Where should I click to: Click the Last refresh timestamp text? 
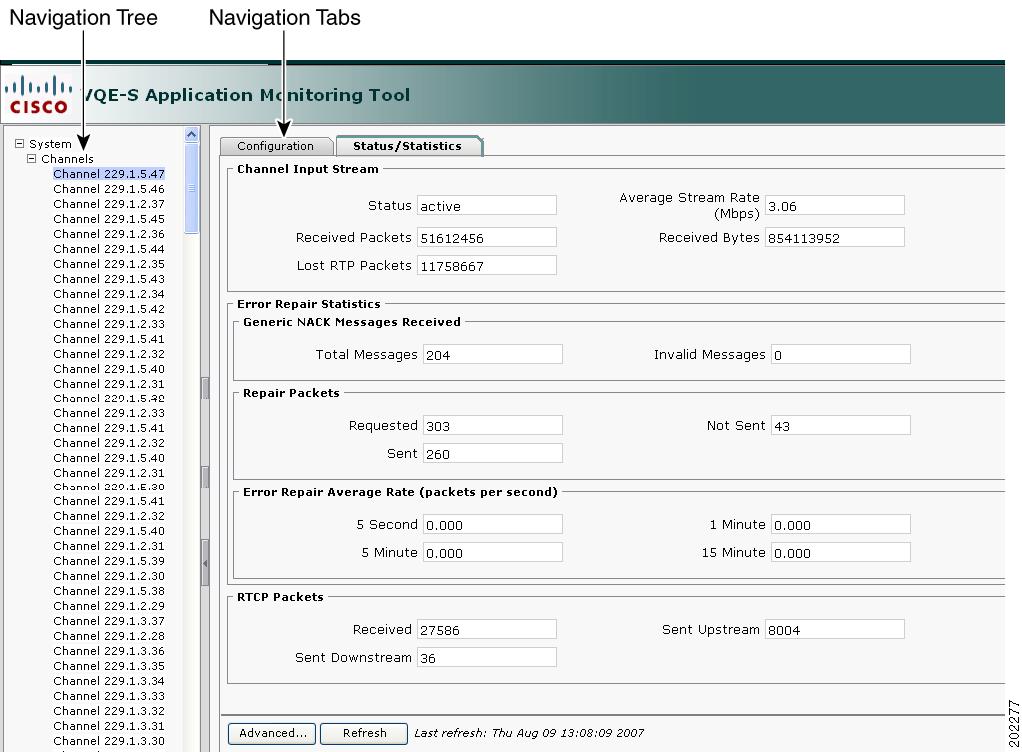click(529, 733)
